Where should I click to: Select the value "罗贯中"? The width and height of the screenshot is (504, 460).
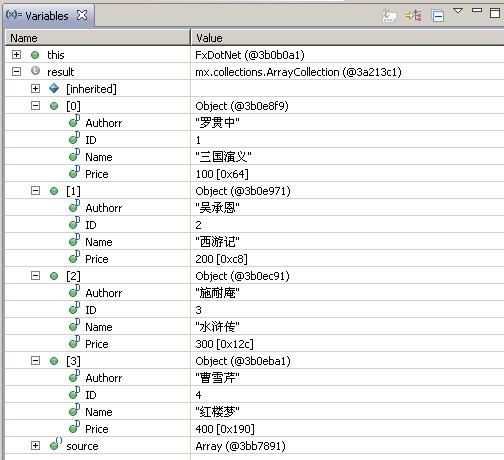[217, 123]
